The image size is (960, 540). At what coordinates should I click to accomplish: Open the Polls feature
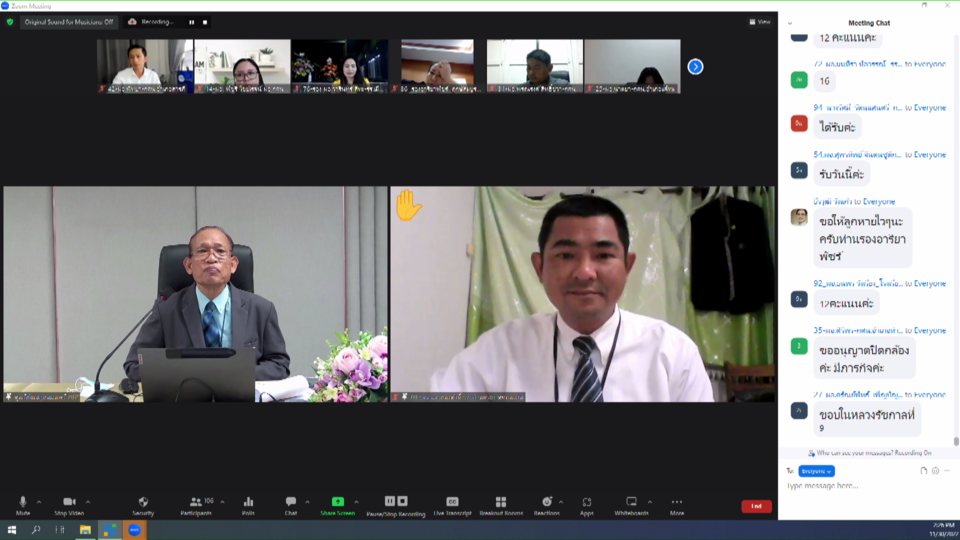coord(248,506)
